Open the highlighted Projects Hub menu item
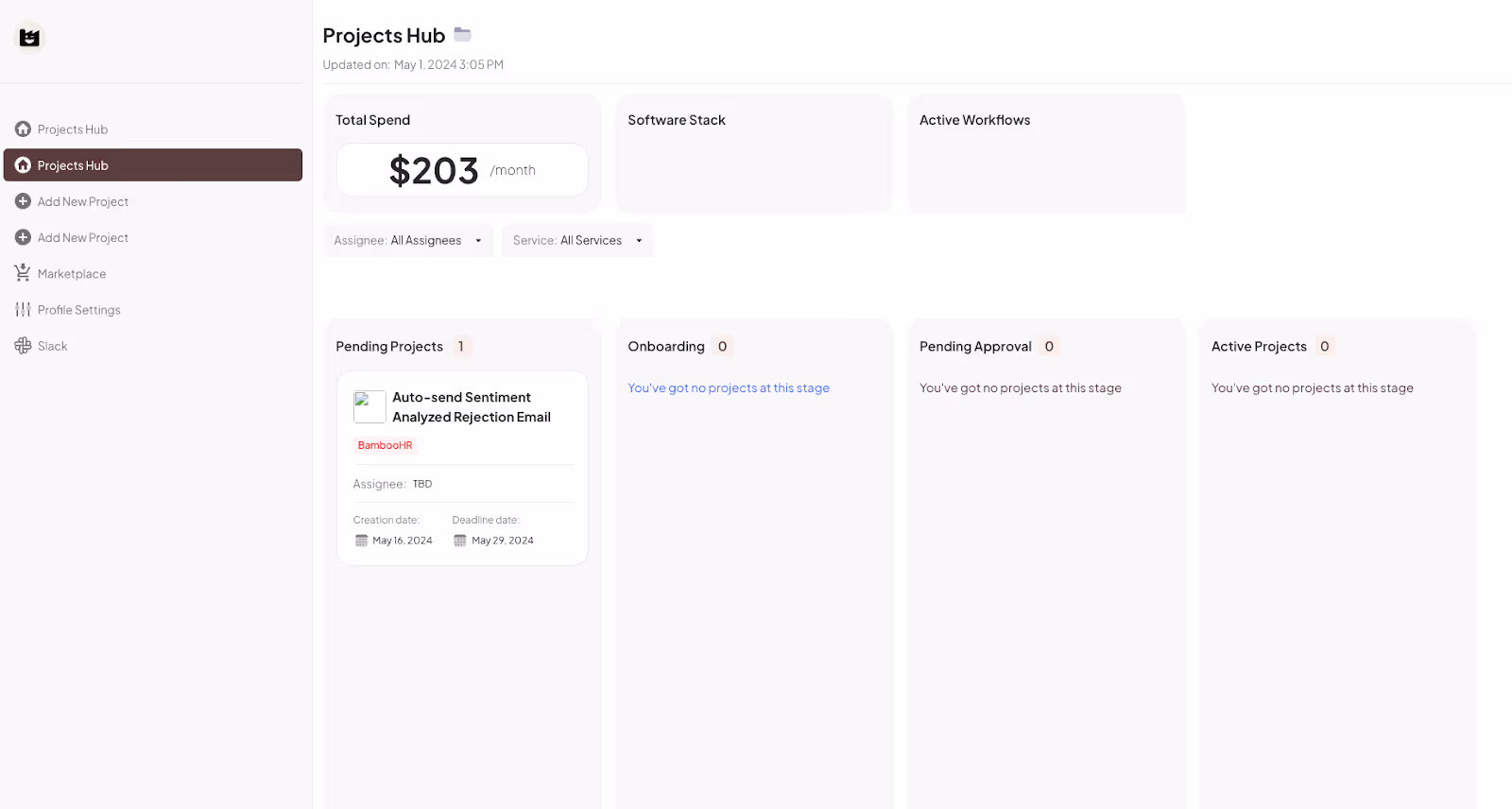Screen dimensions: 1512x809 pos(153,164)
